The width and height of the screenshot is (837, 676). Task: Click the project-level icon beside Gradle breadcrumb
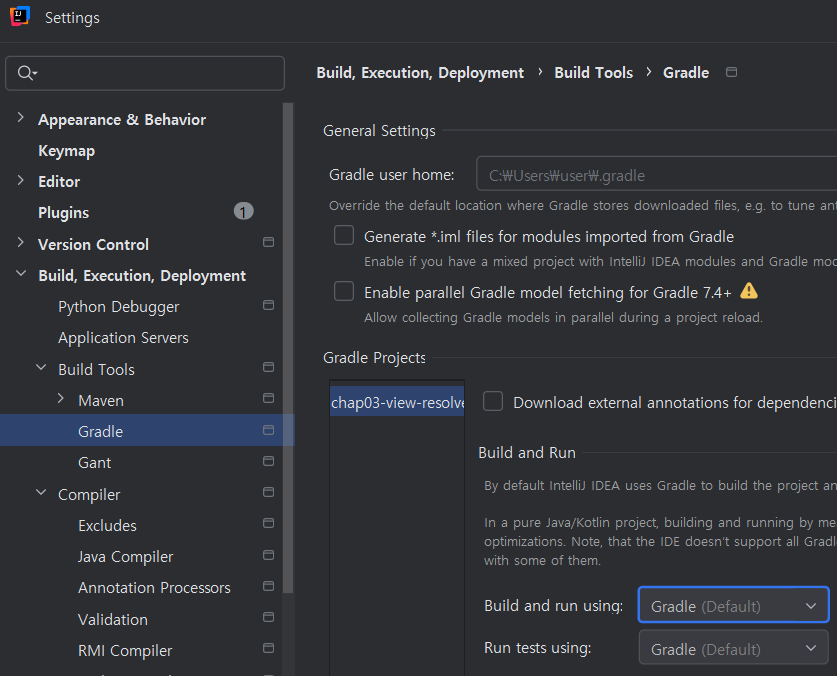(731, 72)
